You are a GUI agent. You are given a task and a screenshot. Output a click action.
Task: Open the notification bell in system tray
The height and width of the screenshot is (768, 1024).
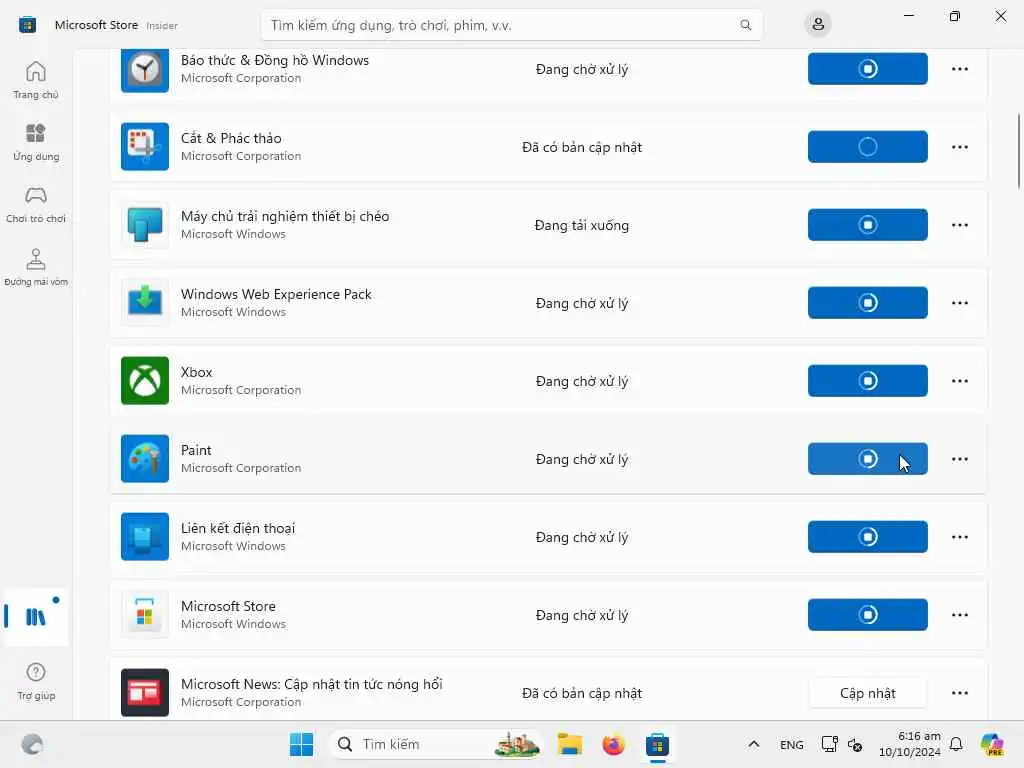point(956,744)
